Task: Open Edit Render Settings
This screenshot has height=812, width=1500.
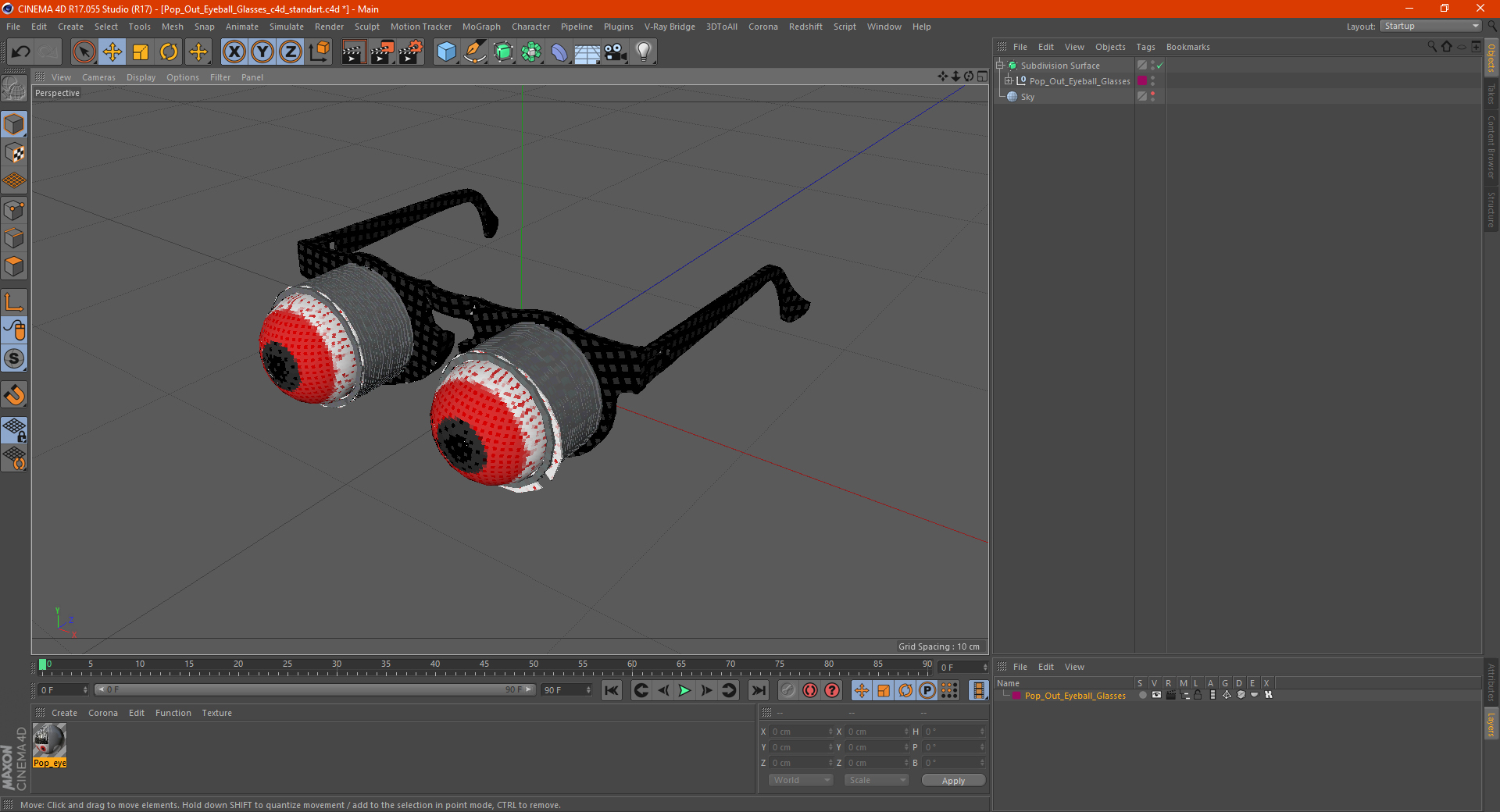Action: (411, 52)
